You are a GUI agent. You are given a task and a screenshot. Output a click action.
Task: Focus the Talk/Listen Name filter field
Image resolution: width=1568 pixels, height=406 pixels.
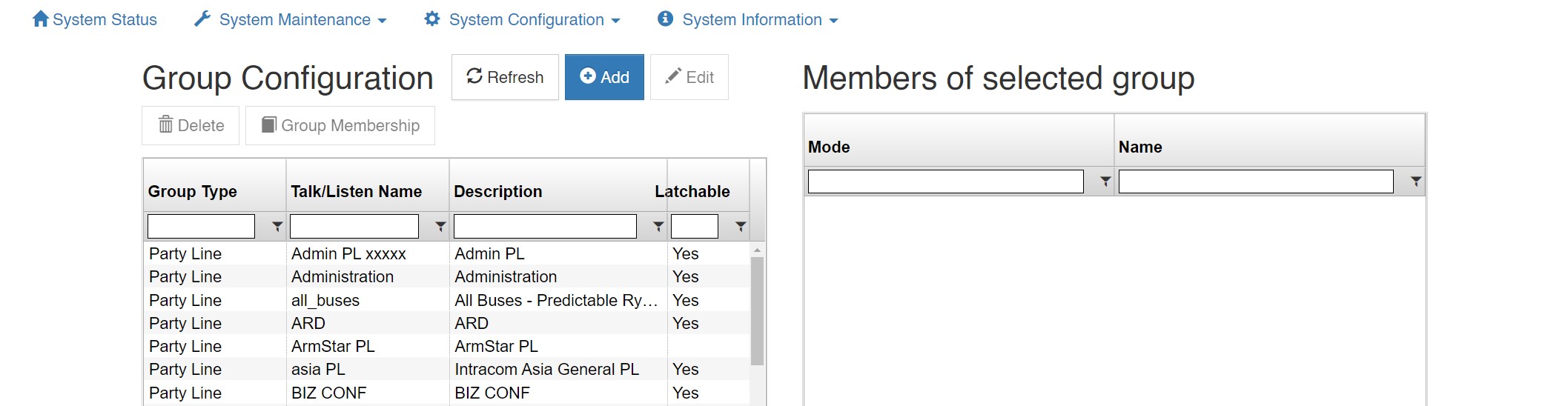[354, 226]
